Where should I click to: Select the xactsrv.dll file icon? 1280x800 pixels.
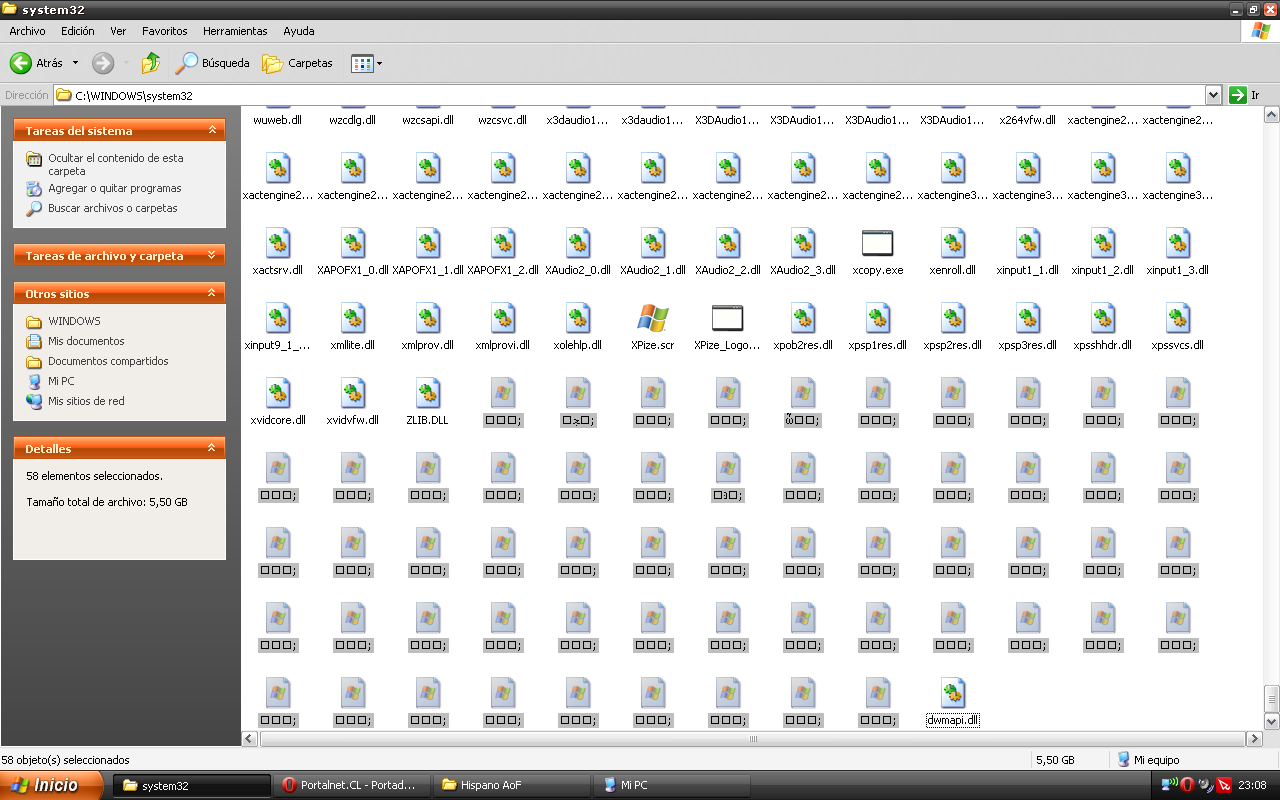(x=277, y=243)
